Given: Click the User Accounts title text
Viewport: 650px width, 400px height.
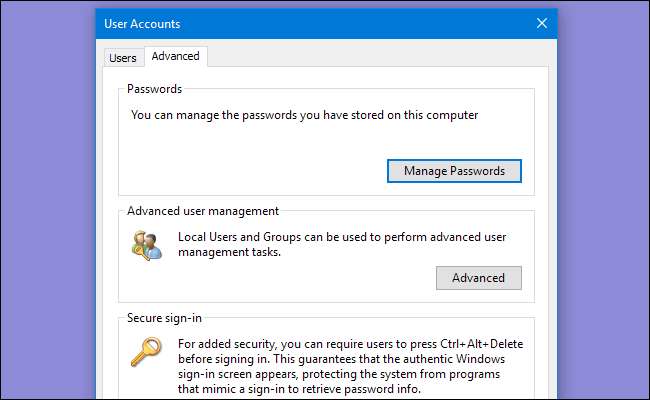Looking at the screenshot, I should pos(144,23).
